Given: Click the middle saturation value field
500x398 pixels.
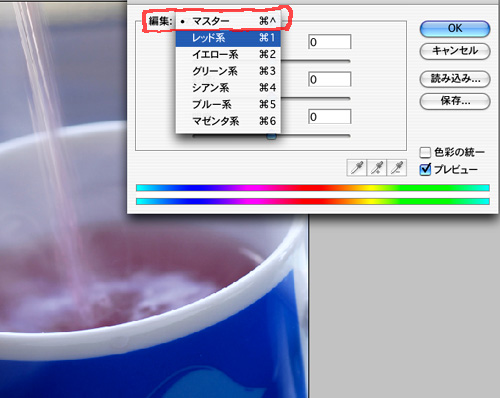Looking at the screenshot, I should [x=330, y=79].
